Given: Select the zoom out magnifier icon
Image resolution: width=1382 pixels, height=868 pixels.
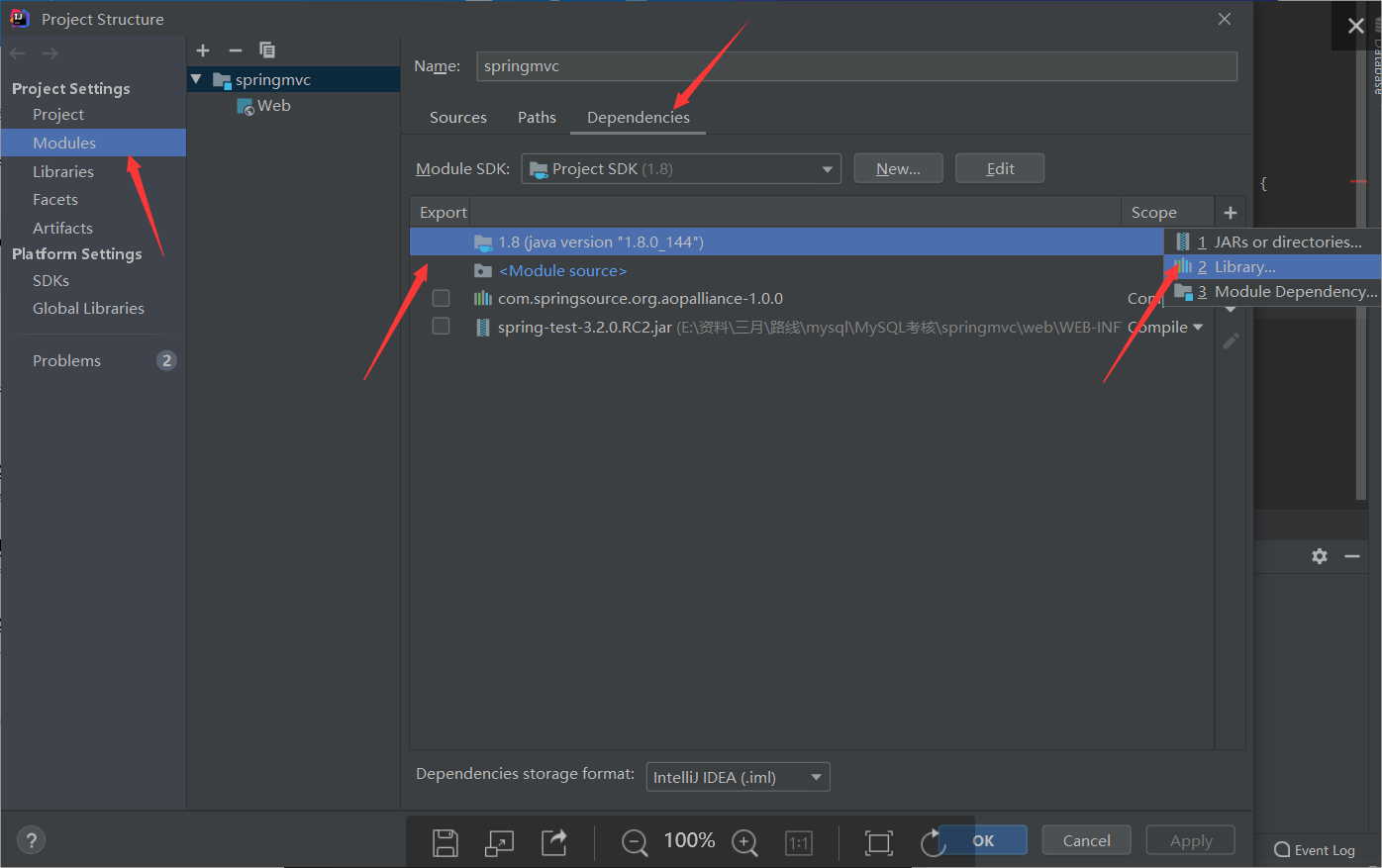Looking at the screenshot, I should coord(635,842).
